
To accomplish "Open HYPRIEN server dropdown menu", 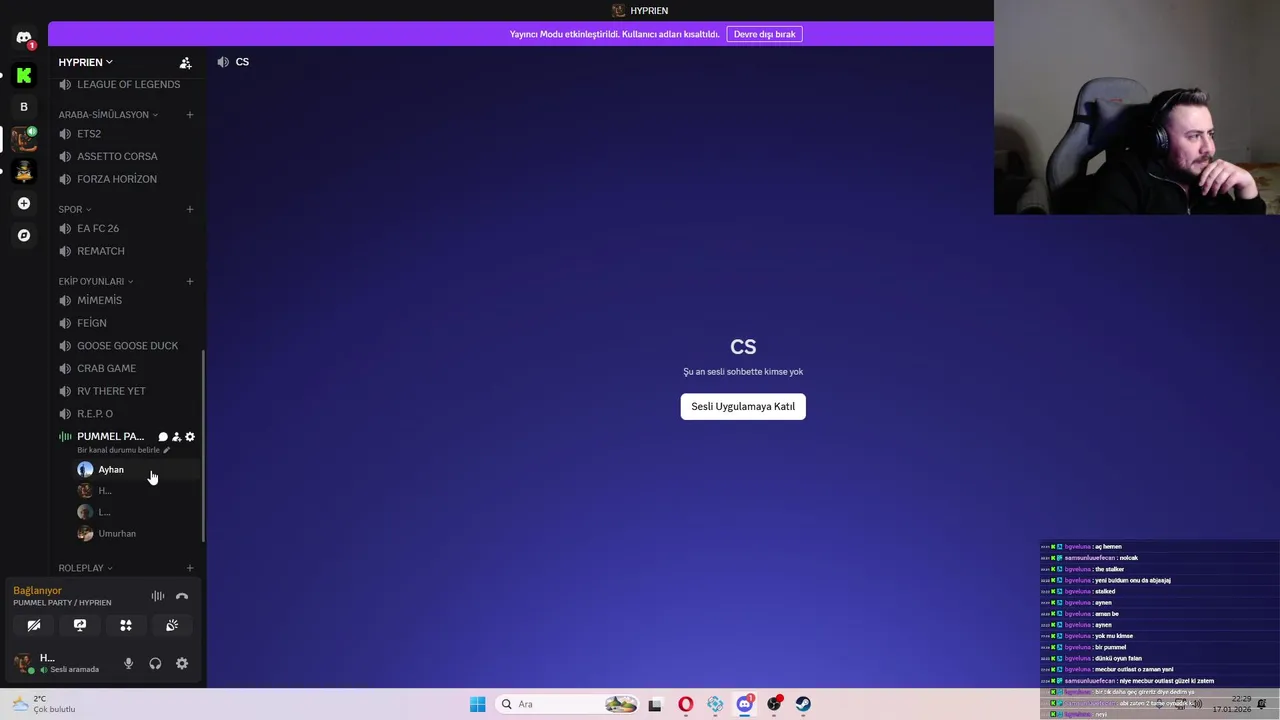I will click(x=86, y=62).
